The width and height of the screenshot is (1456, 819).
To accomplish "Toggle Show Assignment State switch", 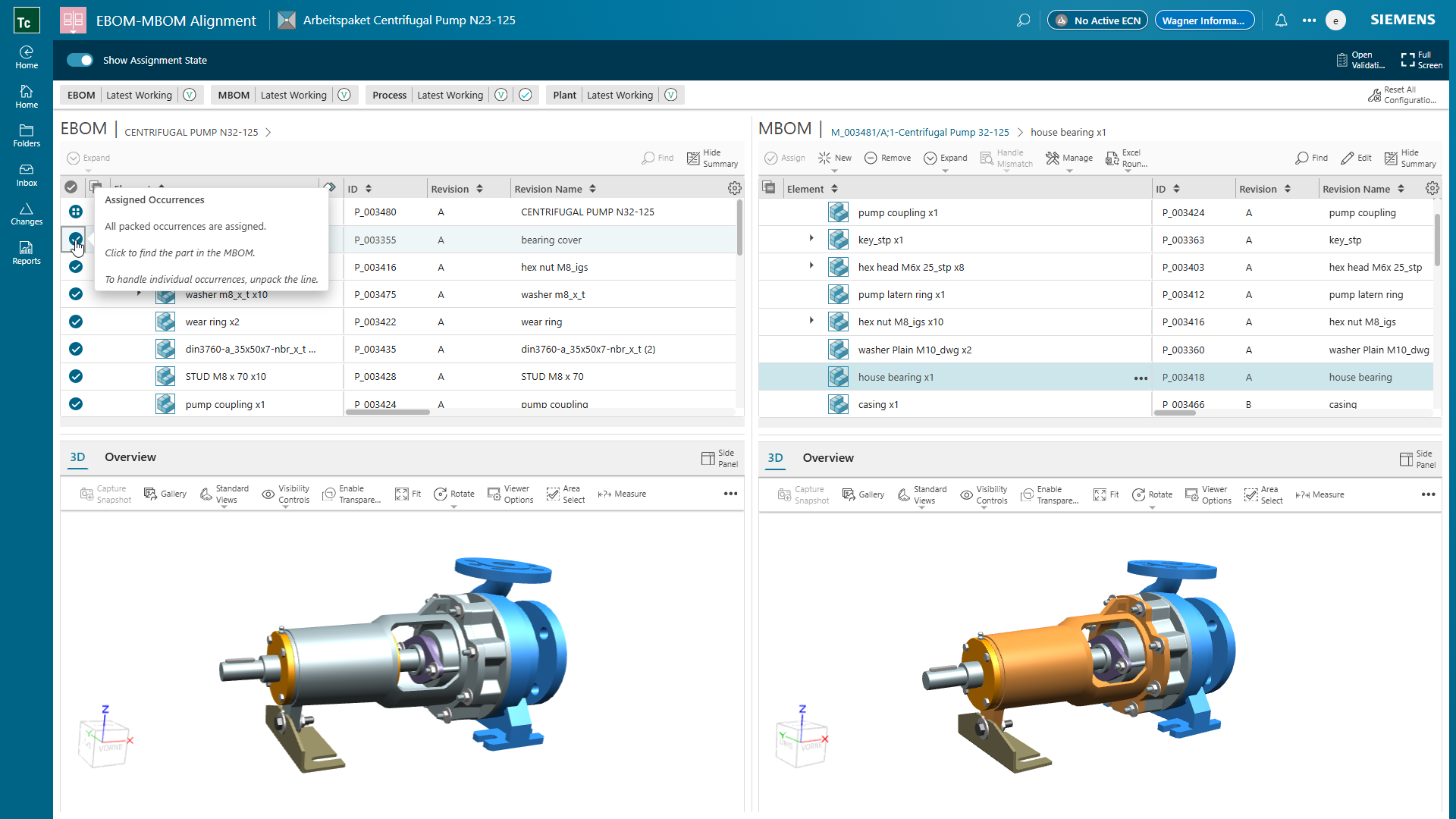I will pyautogui.click(x=80, y=60).
